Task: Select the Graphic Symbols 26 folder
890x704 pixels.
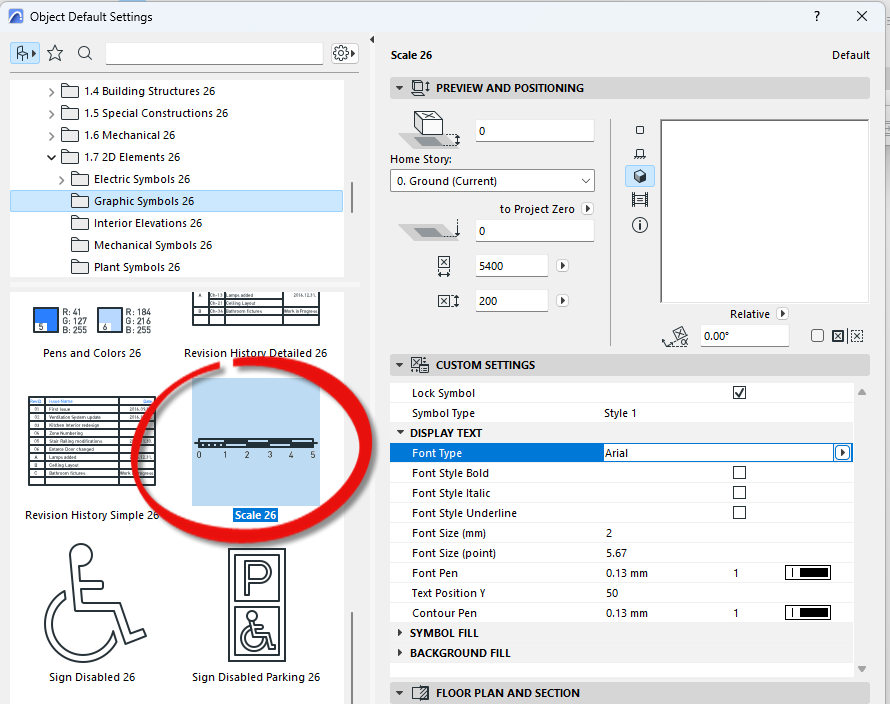Action: 177,201
